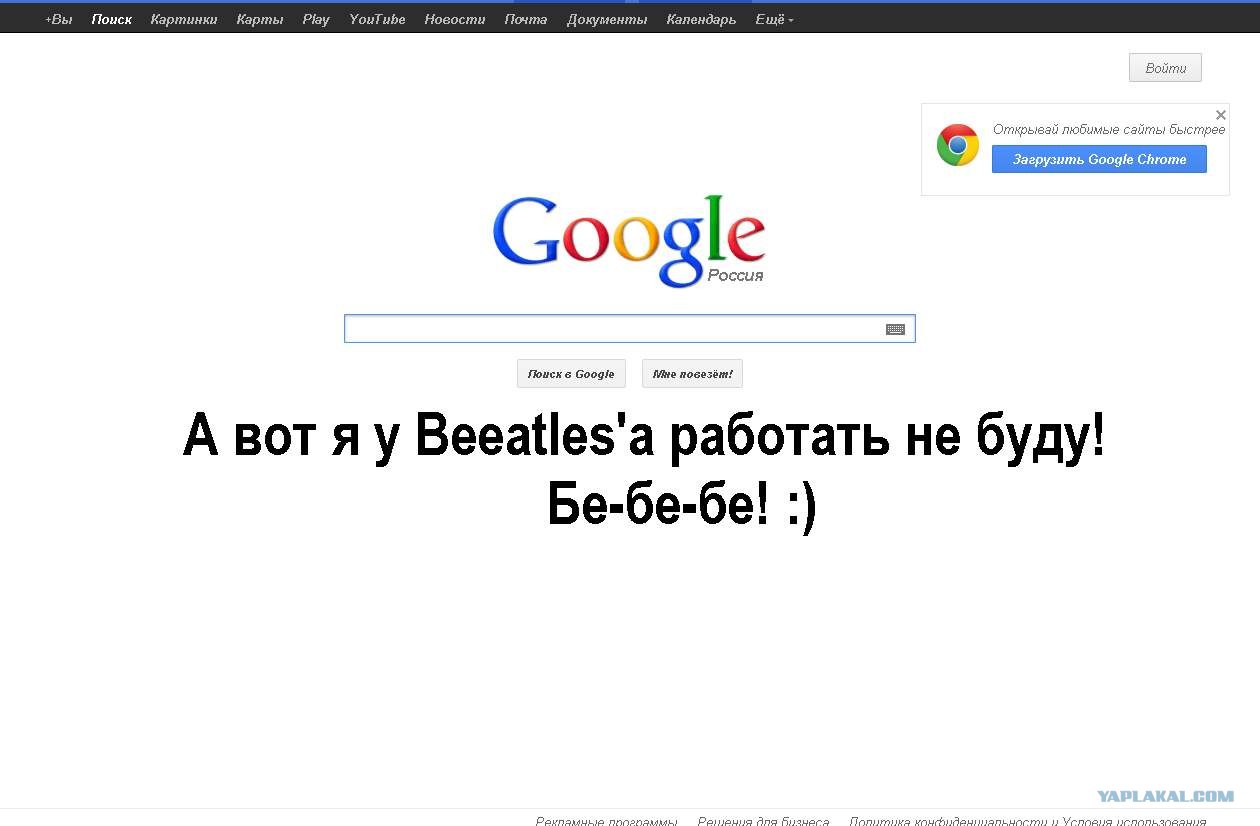This screenshot has width=1260, height=826.
Task: Open Почта from top navigation
Action: pyautogui.click(x=526, y=19)
